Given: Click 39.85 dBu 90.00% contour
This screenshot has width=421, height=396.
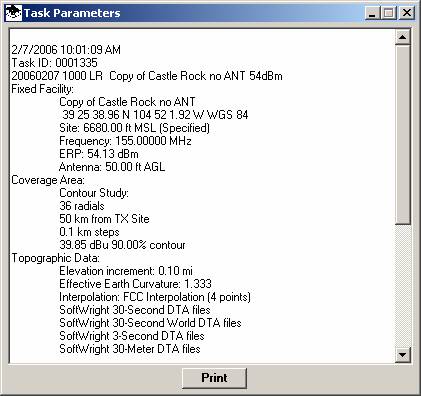Looking at the screenshot, I should coord(122,245).
